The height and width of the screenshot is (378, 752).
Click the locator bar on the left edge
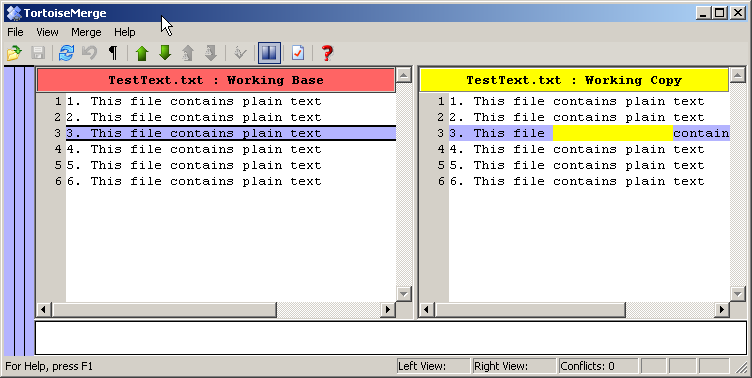[x=19, y=211]
